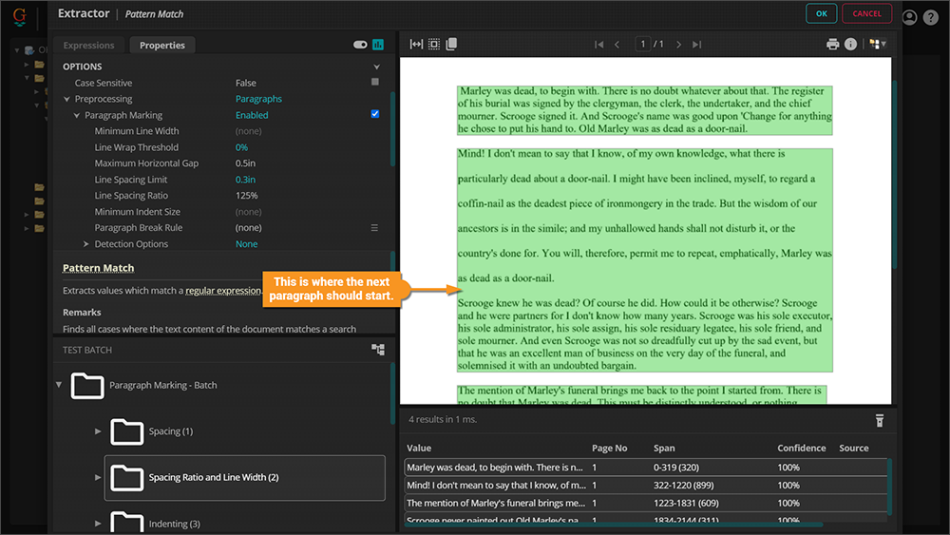Collapse the Preprocessing property
Viewport: 950px width, 535px height.
click(x=67, y=99)
